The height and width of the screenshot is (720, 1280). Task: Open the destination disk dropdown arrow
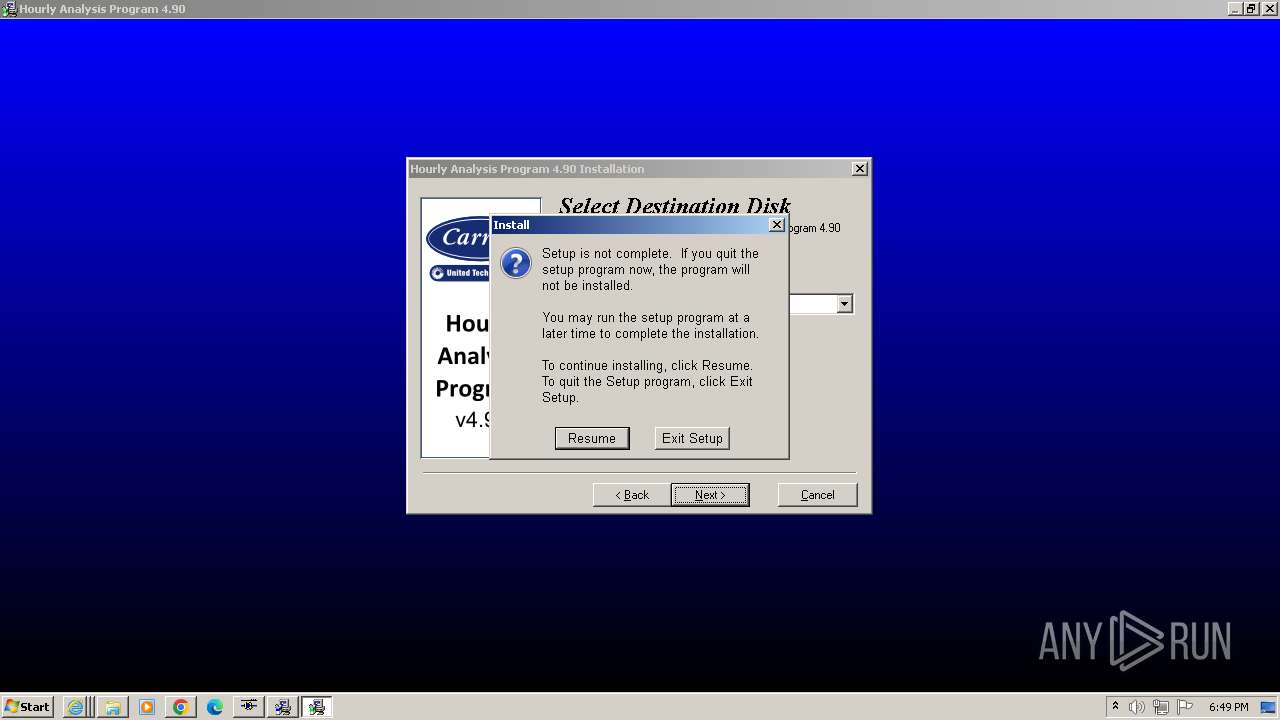click(844, 304)
